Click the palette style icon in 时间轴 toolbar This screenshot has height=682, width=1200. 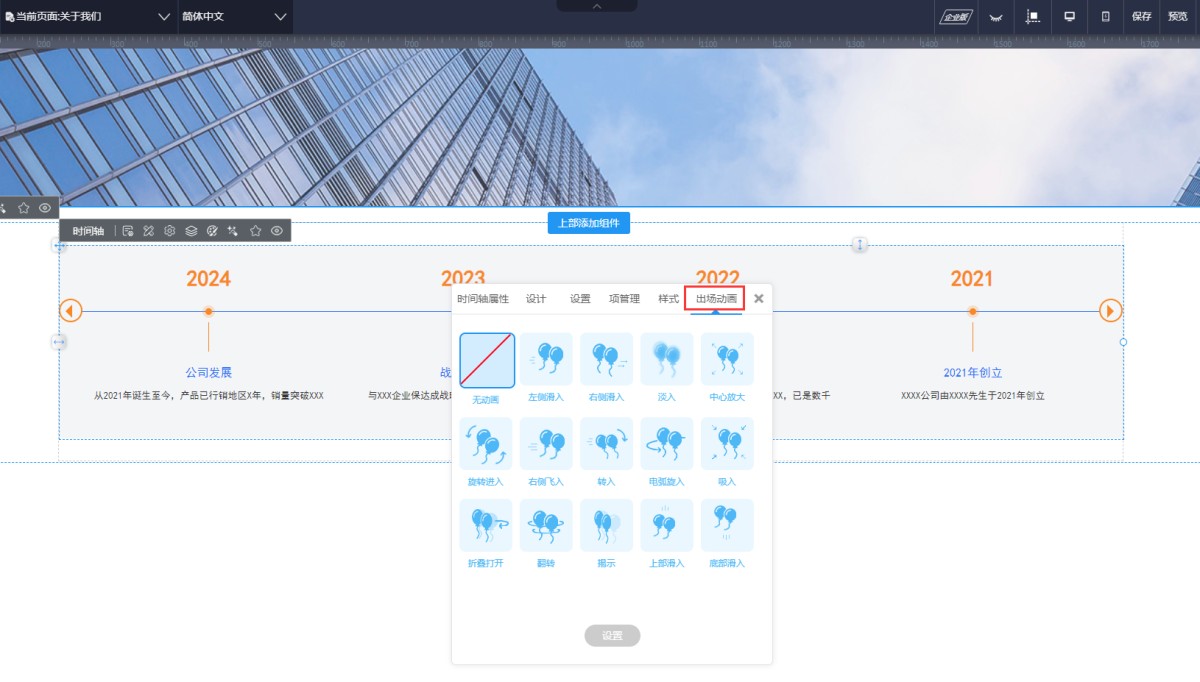tap(212, 231)
